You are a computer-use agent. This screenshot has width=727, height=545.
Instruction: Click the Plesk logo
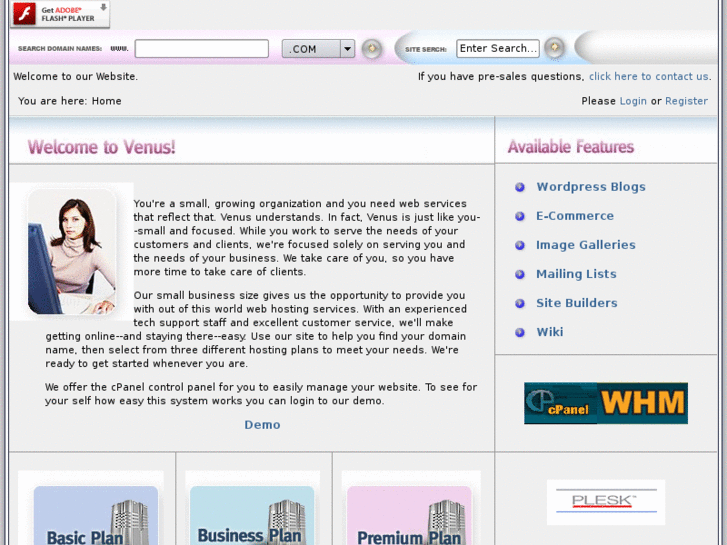606,502
